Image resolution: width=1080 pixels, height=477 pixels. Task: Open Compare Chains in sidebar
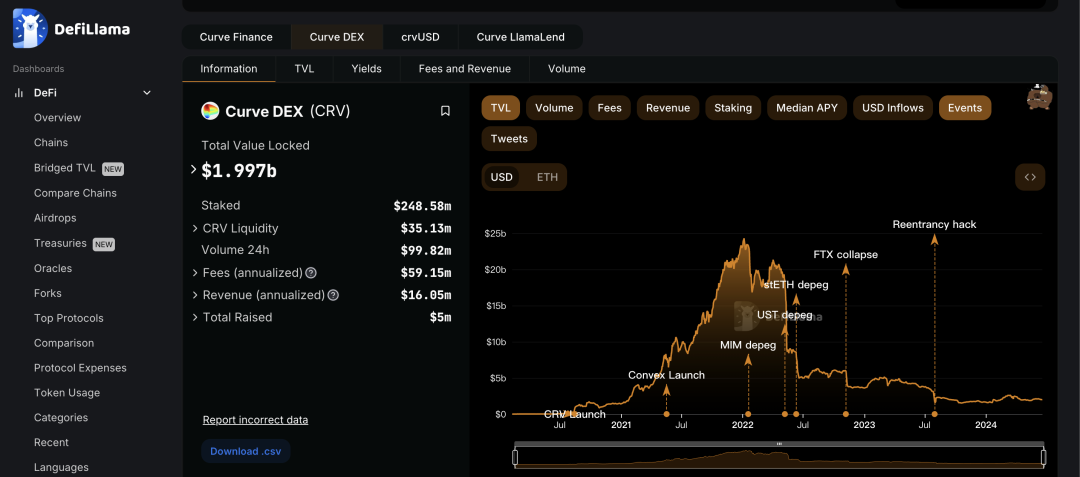coord(75,193)
